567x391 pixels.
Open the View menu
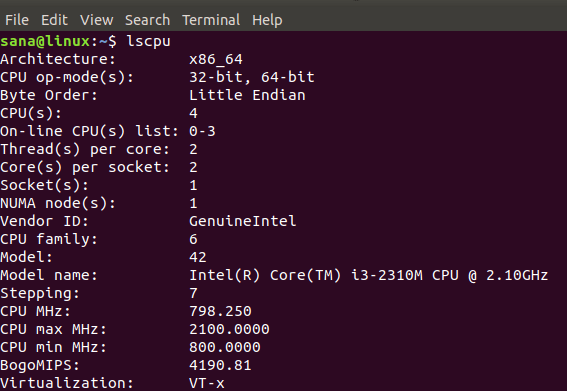(97, 20)
